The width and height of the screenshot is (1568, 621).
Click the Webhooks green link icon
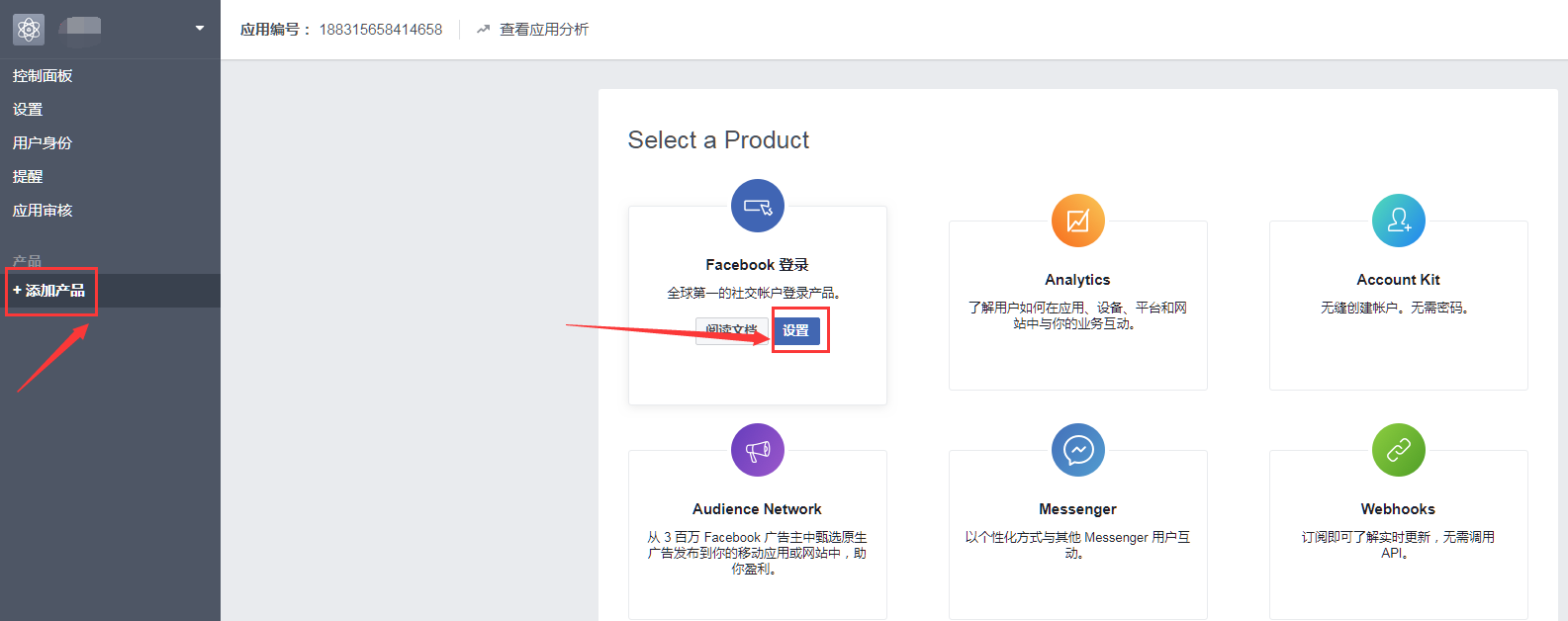tap(1398, 450)
